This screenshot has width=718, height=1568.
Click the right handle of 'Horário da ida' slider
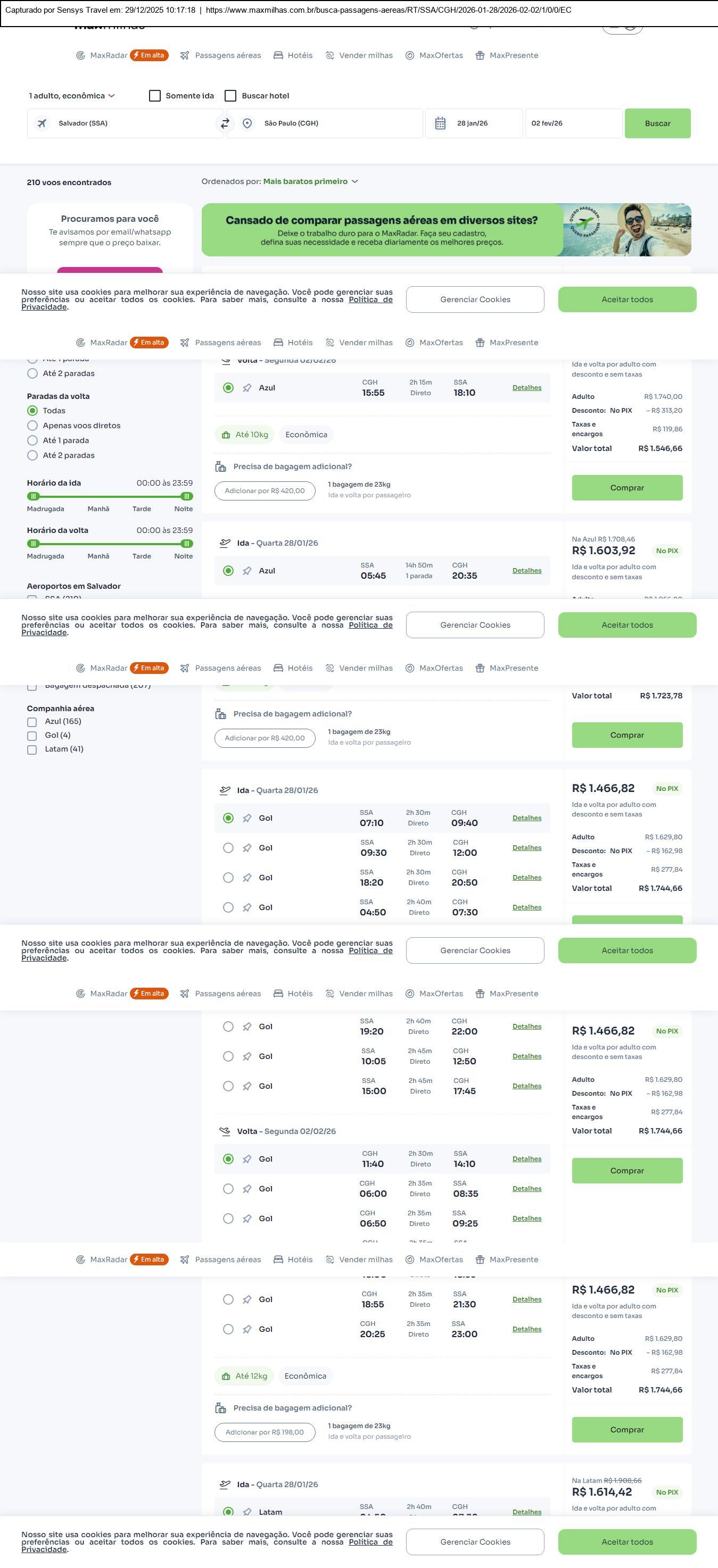coord(186,496)
